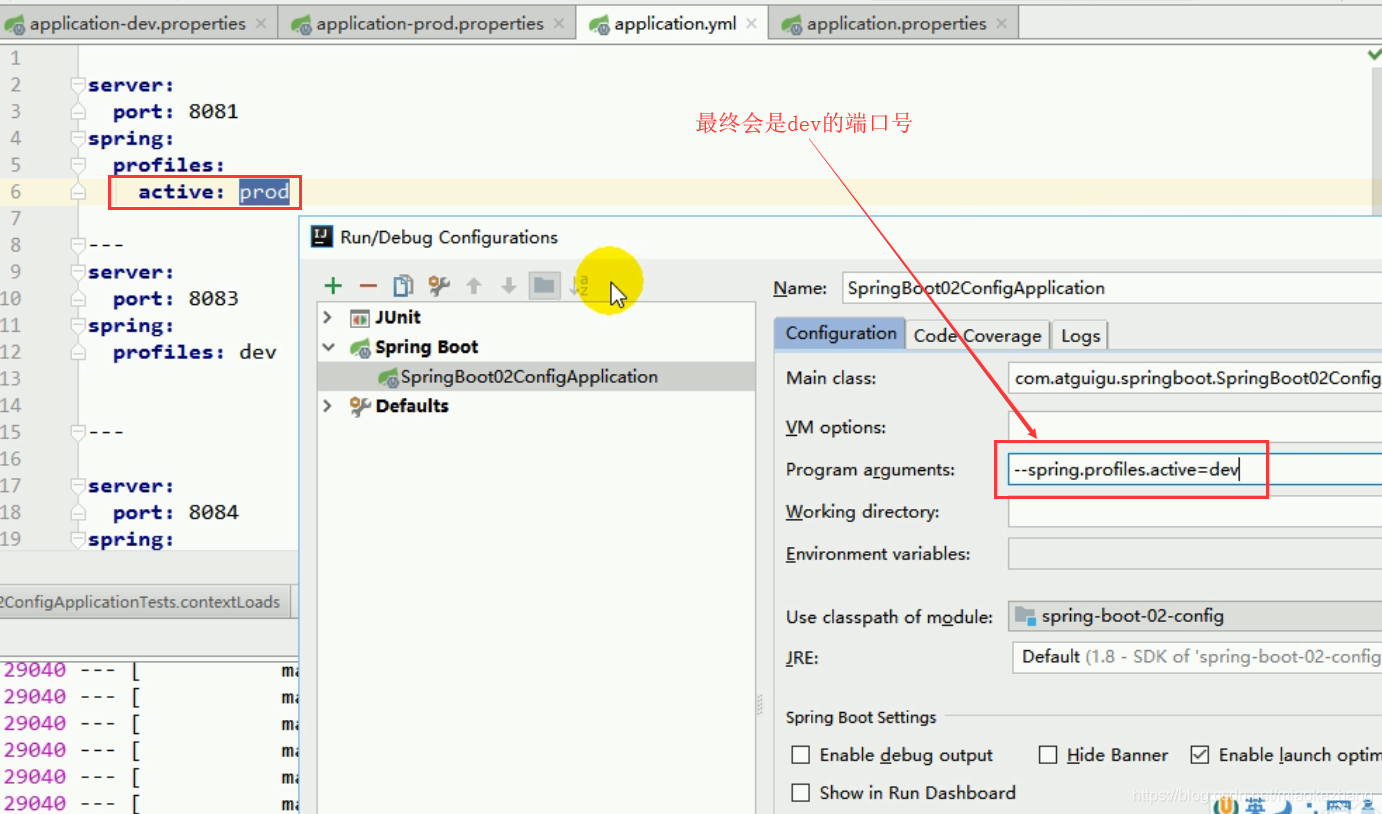Click the IntelliJ logo in dialog title
This screenshot has height=814, width=1382.
click(x=322, y=237)
